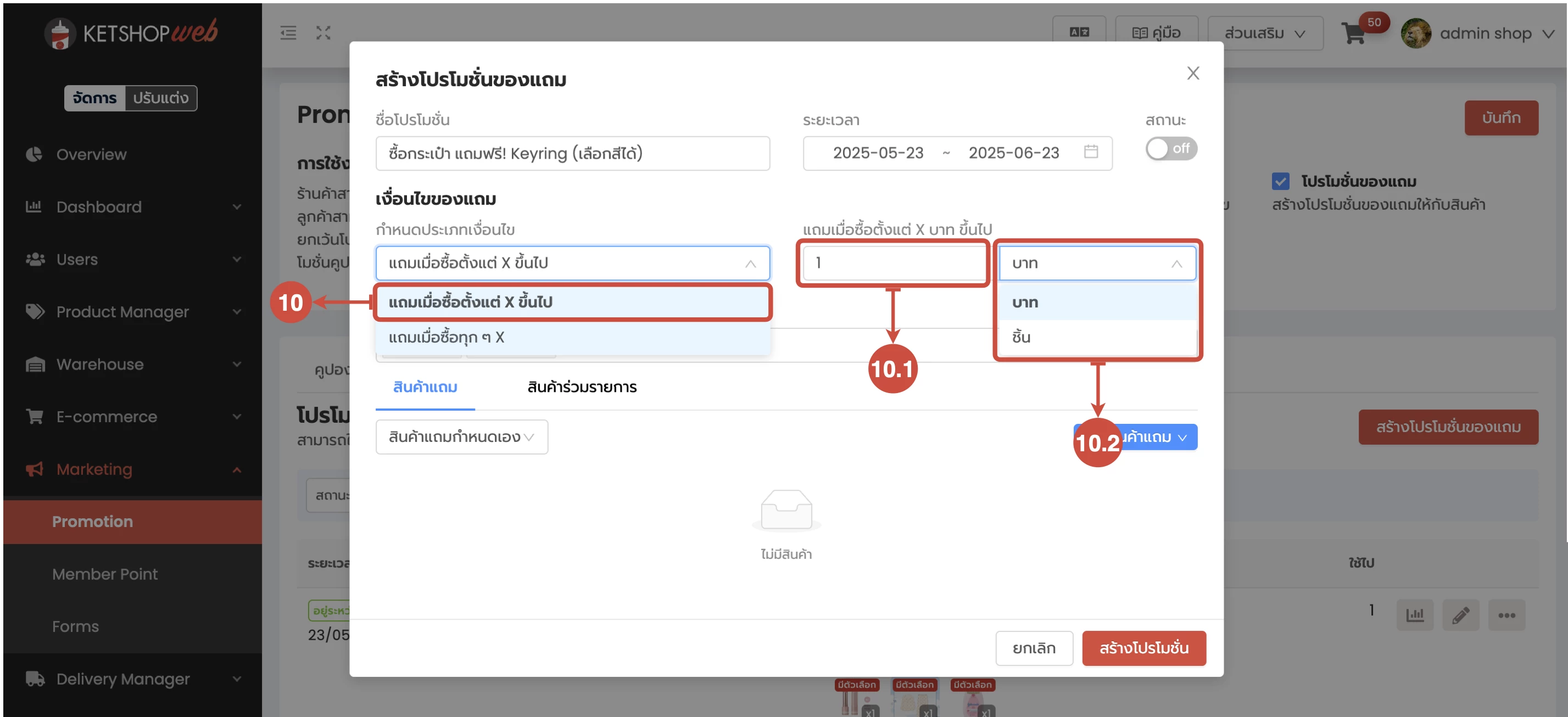Click the สร้างโปรโมชั่น button

(x=1144, y=648)
